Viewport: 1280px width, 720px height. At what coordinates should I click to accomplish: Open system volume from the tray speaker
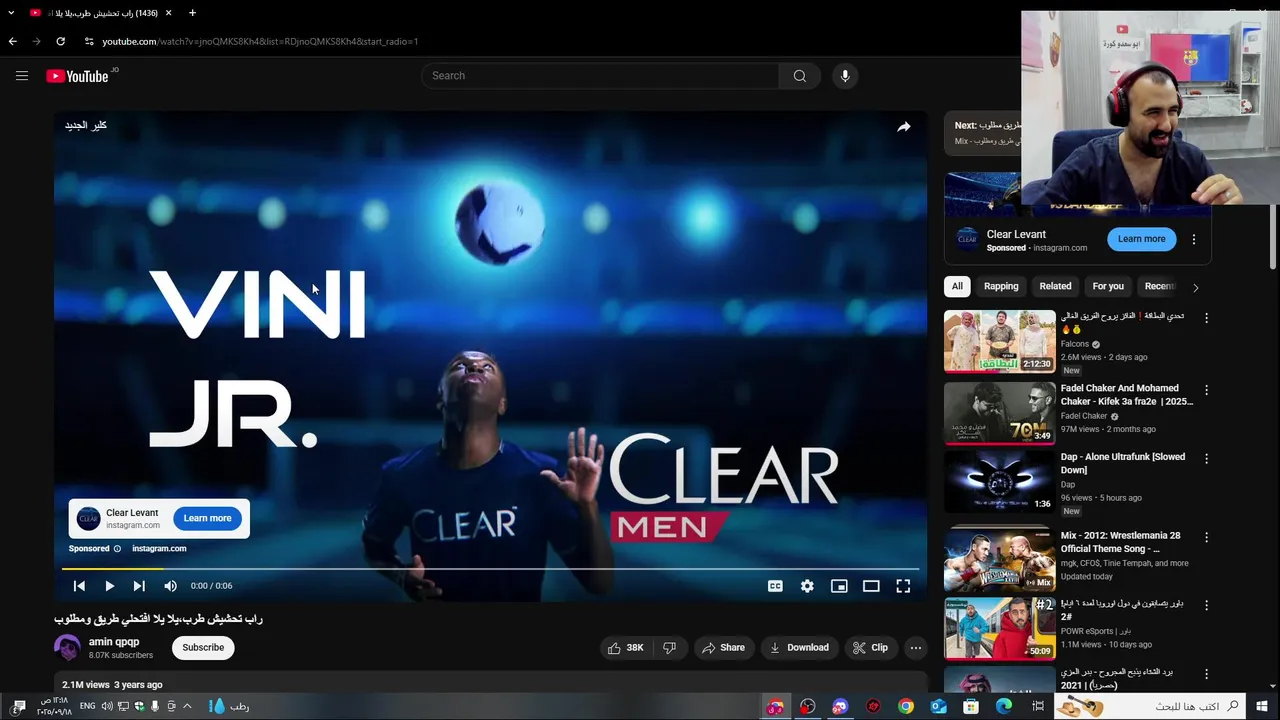(x=106, y=706)
